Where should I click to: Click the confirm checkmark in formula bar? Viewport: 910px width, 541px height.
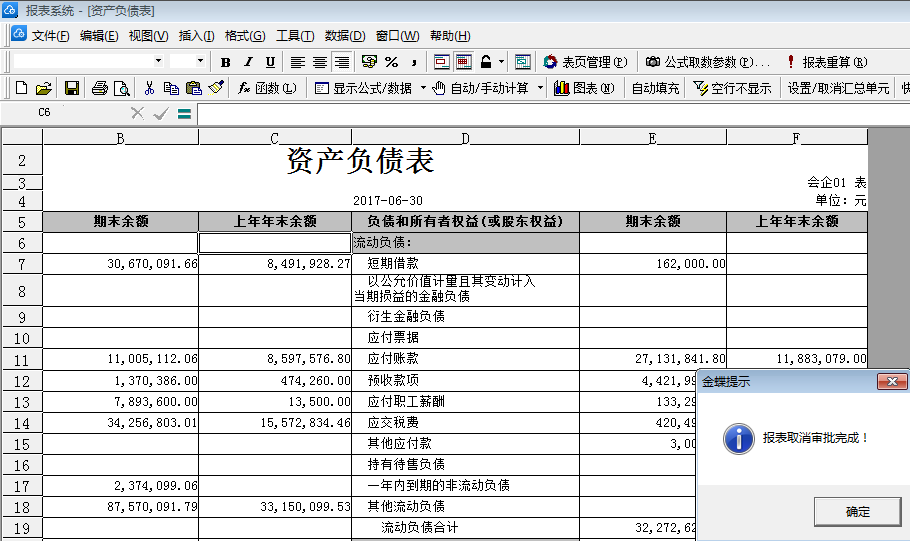pos(161,114)
